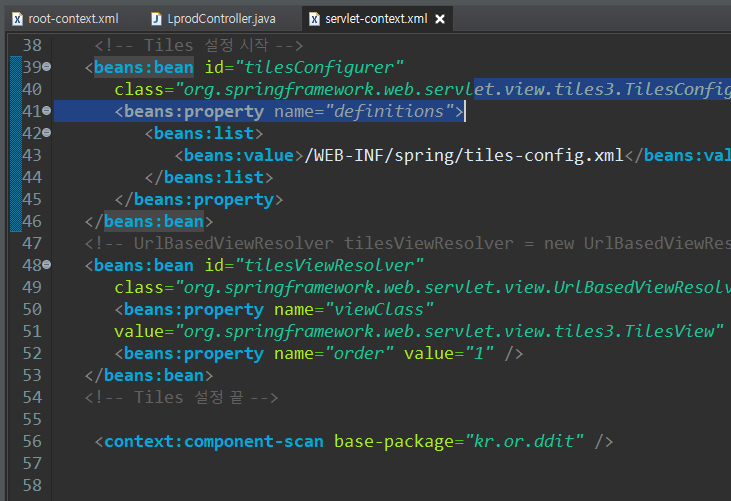Click line number 47 in the gutter

[32, 243]
